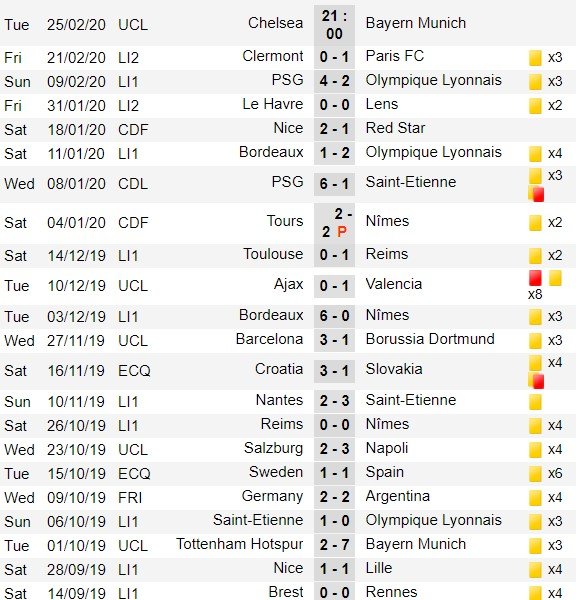
Task: Click yellow card icon in Tottenham Hotspur row
Action: (535, 546)
